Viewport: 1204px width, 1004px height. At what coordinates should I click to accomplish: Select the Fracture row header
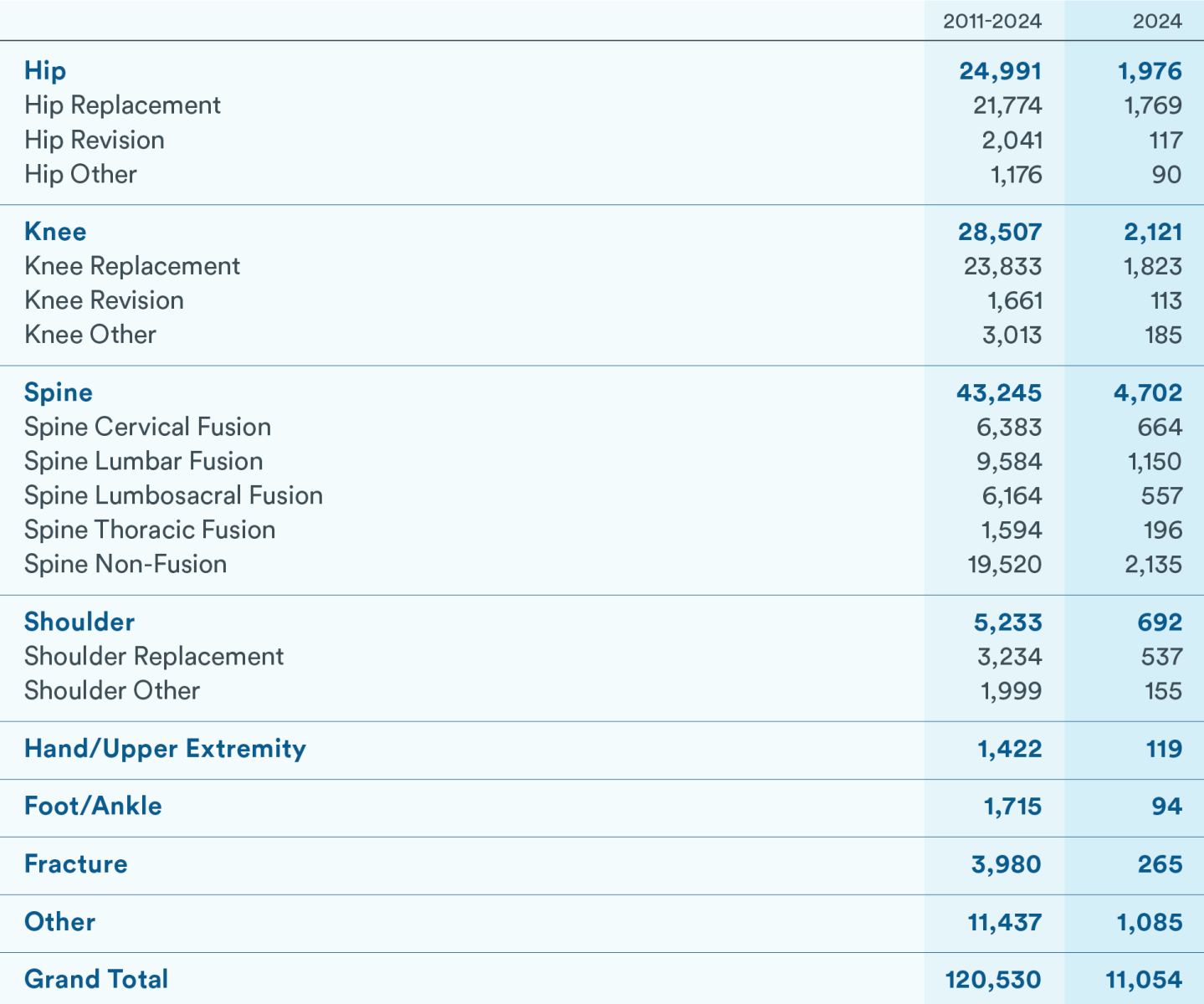tap(75, 864)
